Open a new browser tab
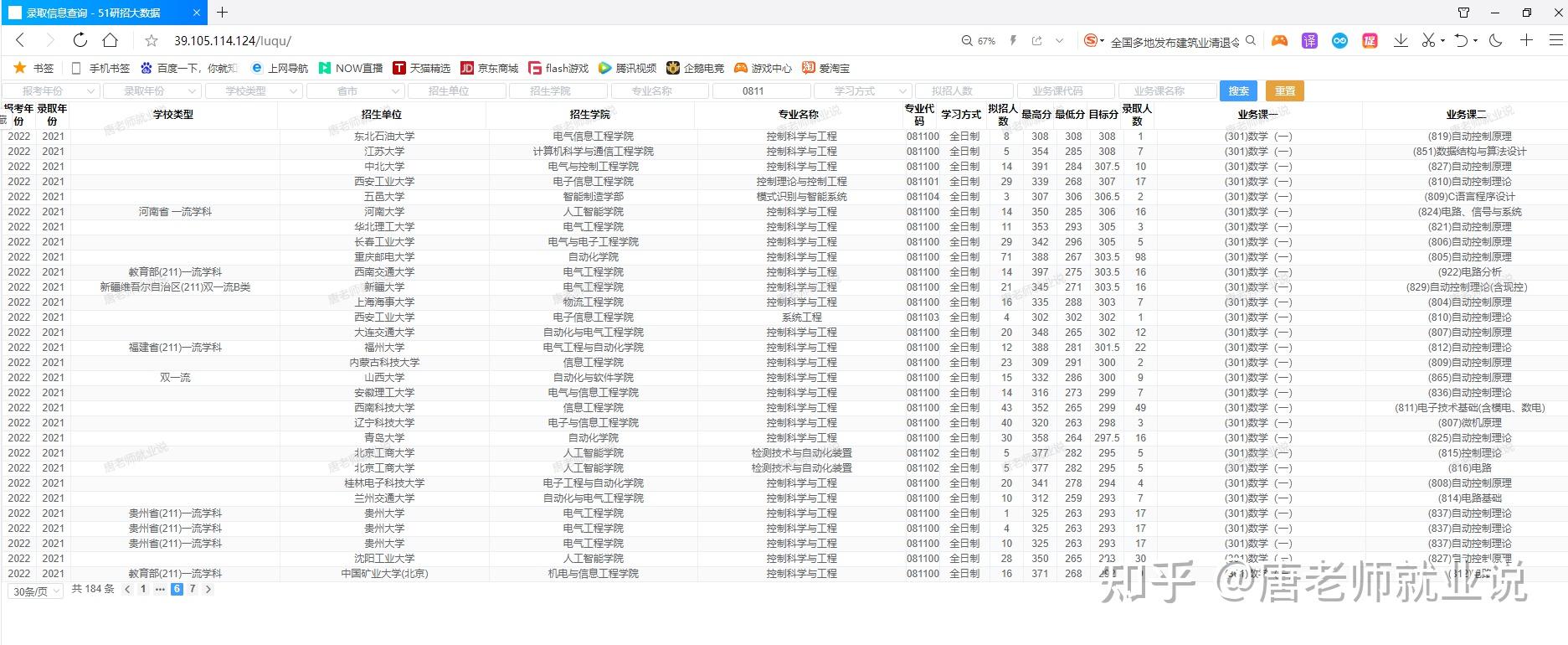 pyautogui.click(x=222, y=13)
